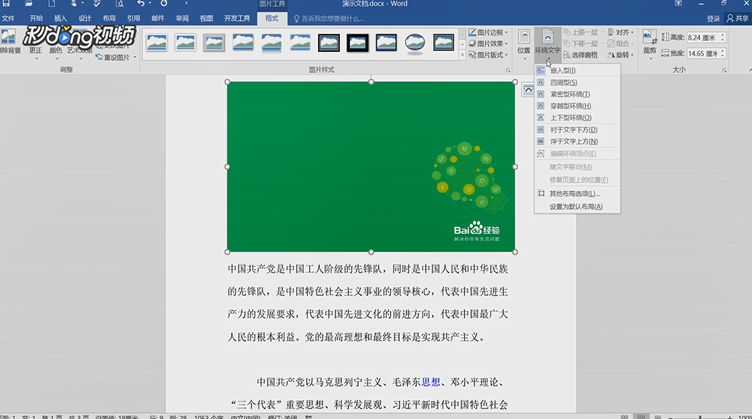Image resolution: width=752 pixels, height=419 pixels.
Task: Open the Picture Layout (图片版式) dropdown
Action: coord(488,55)
